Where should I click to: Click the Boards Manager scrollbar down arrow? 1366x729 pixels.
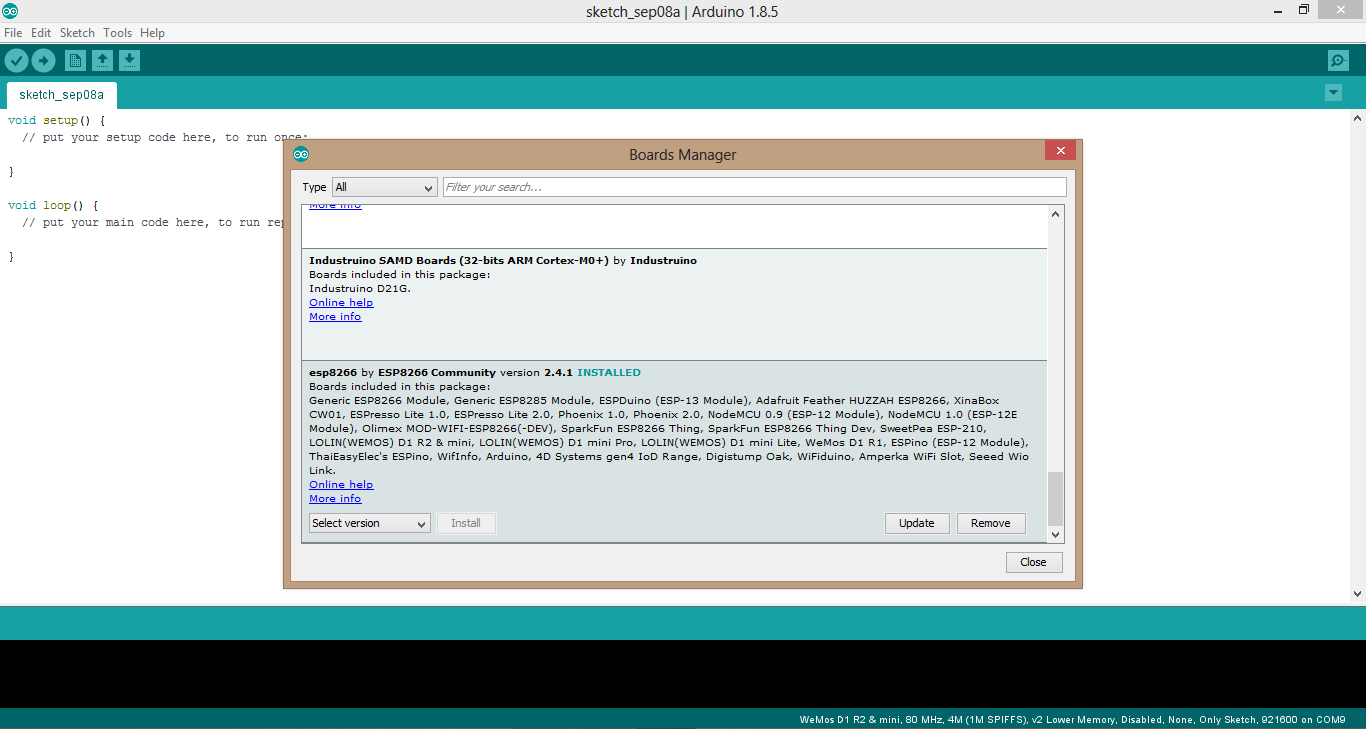[x=1055, y=534]
